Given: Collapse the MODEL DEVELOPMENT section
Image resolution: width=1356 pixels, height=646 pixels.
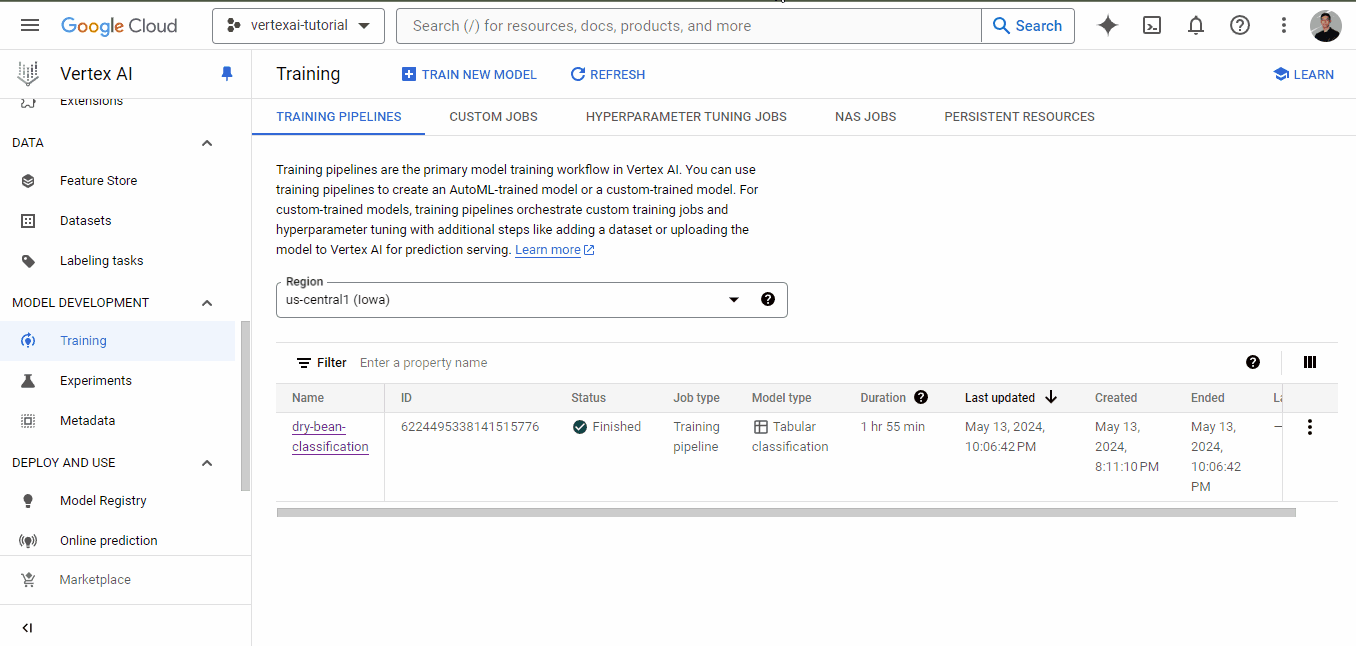Looking at the screenshot, I should [207, 303].
